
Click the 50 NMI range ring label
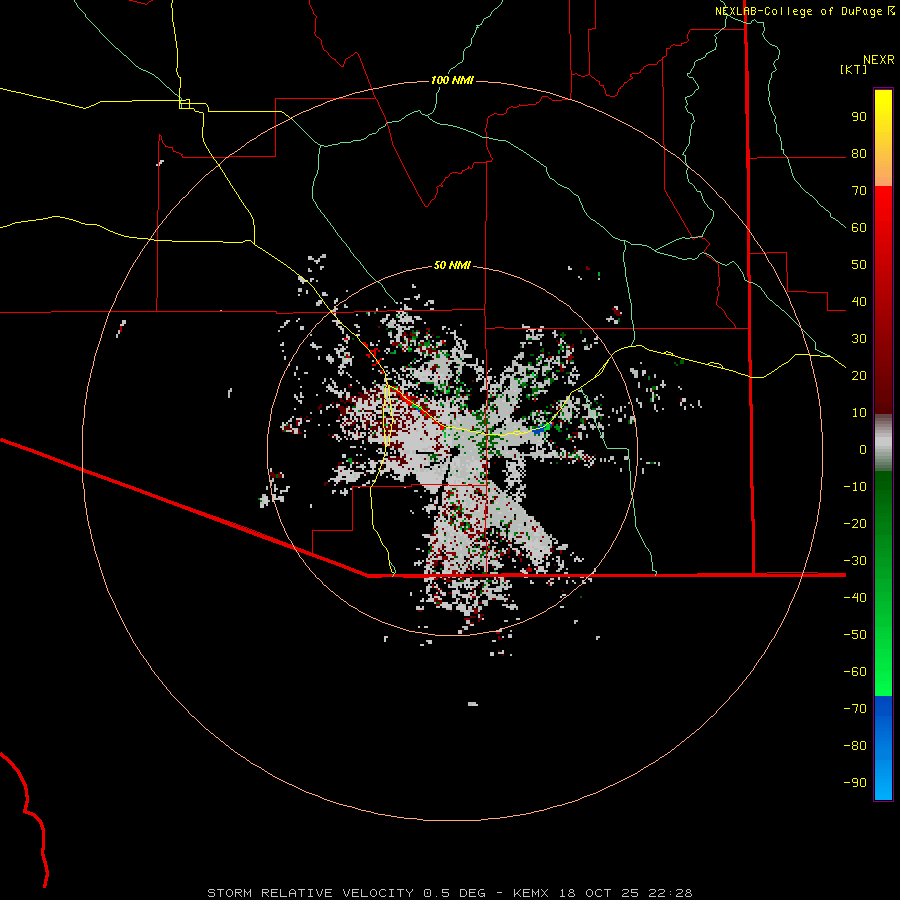[x=452, y=265]
